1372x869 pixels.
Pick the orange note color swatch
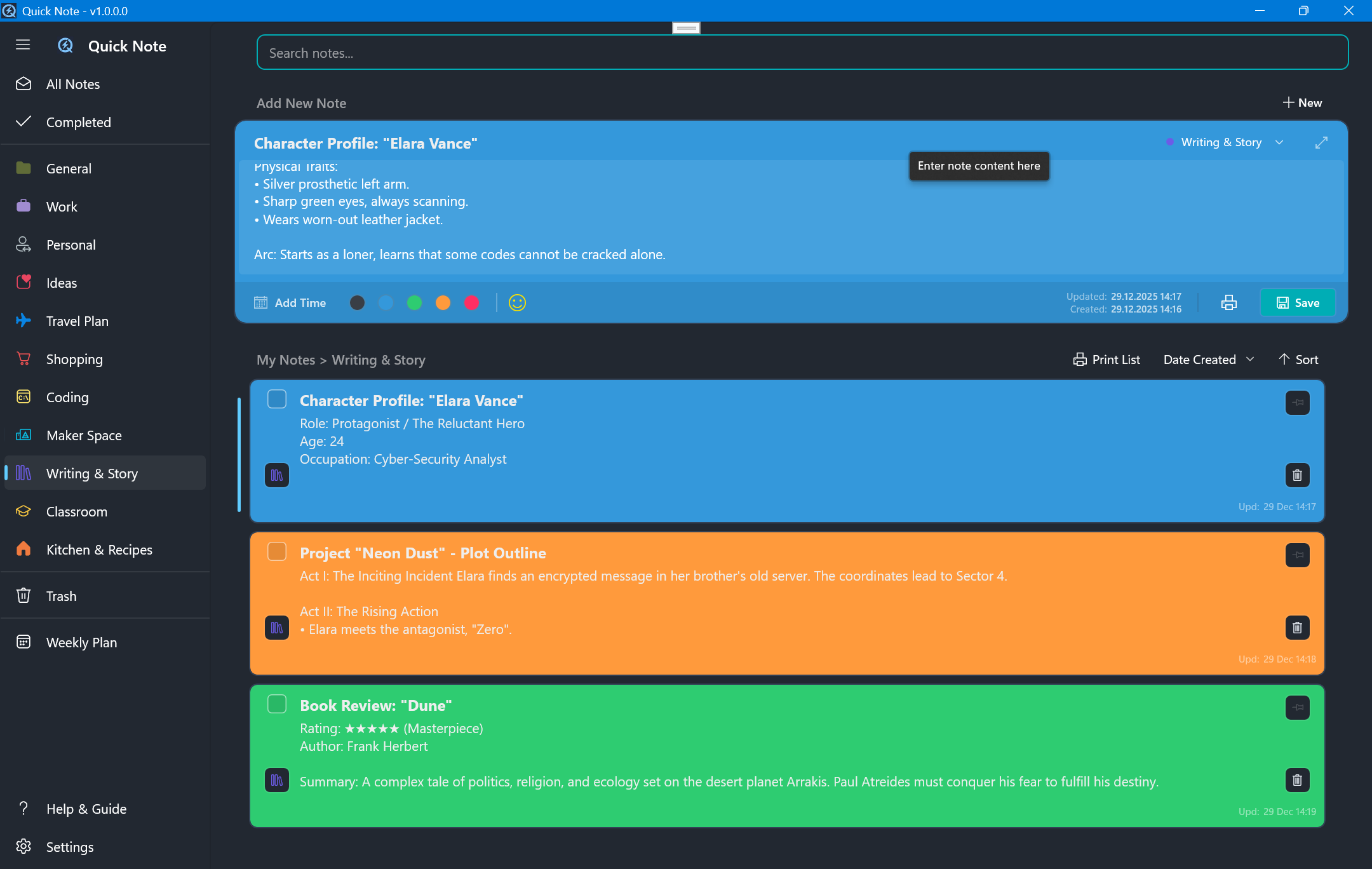point(443,303)
